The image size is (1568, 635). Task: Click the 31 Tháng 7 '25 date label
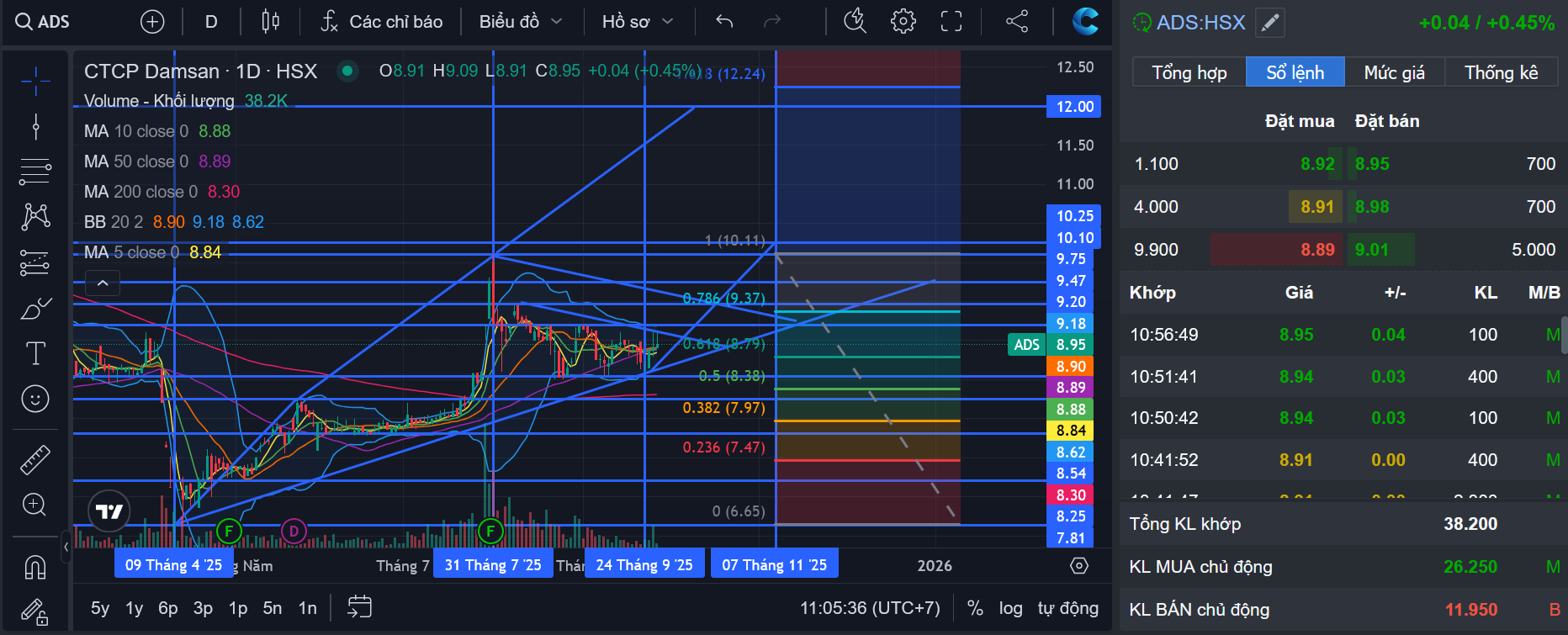click(x=493, y=565)
